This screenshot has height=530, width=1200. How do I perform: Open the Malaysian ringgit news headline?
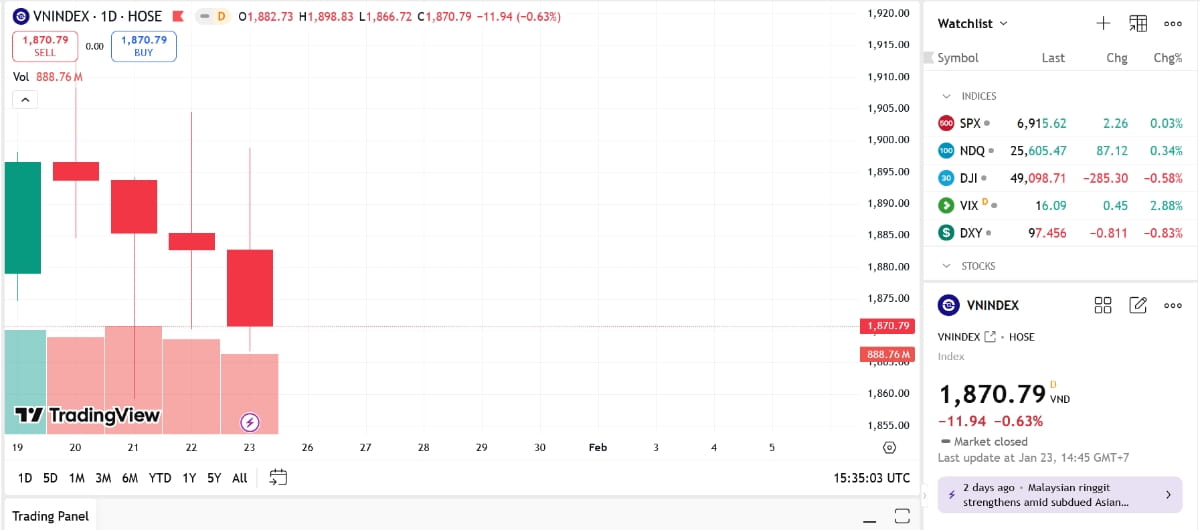tap(1060, 495)
